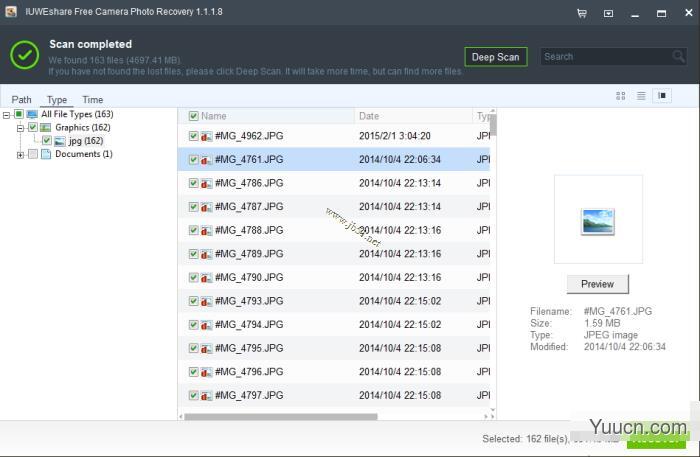Open the shopping cart purchase icon
Viewport: 700px width, 457px height.
pos(582,13)
